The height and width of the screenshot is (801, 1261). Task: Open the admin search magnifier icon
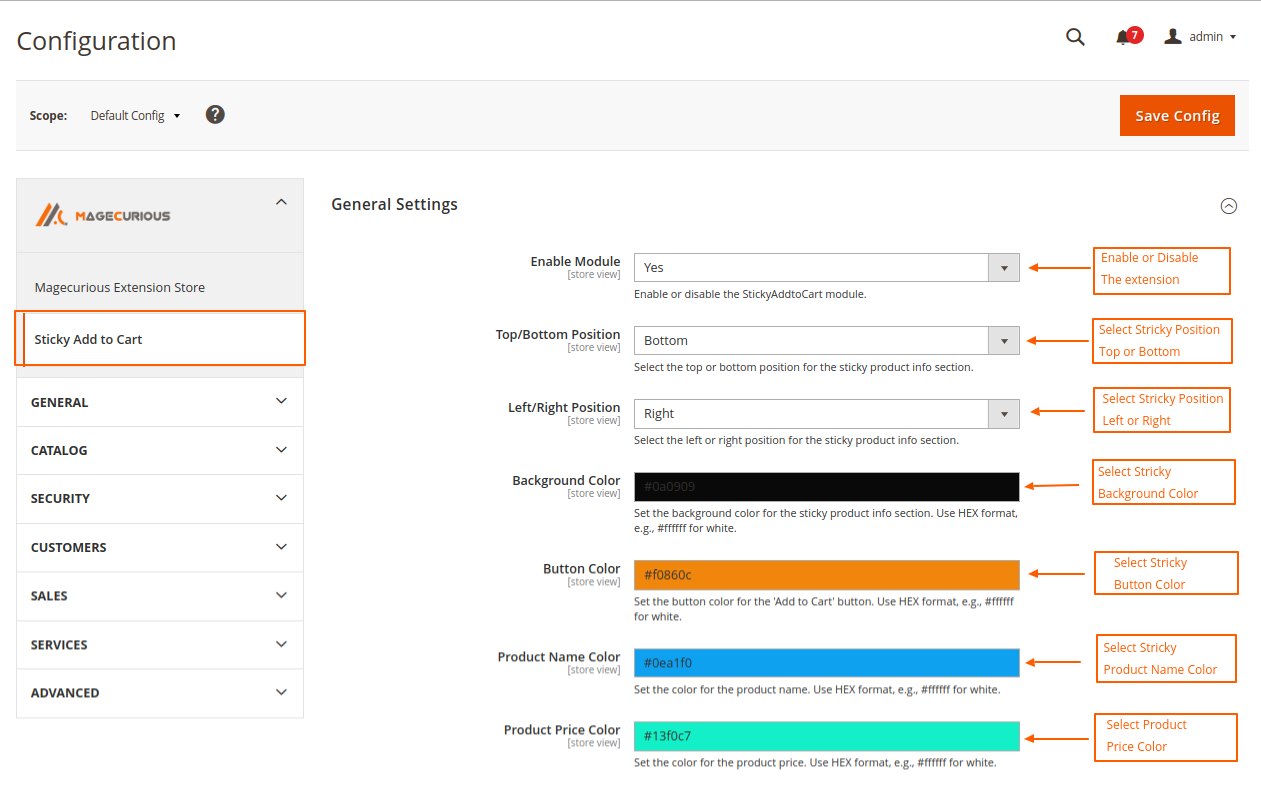1075,36
